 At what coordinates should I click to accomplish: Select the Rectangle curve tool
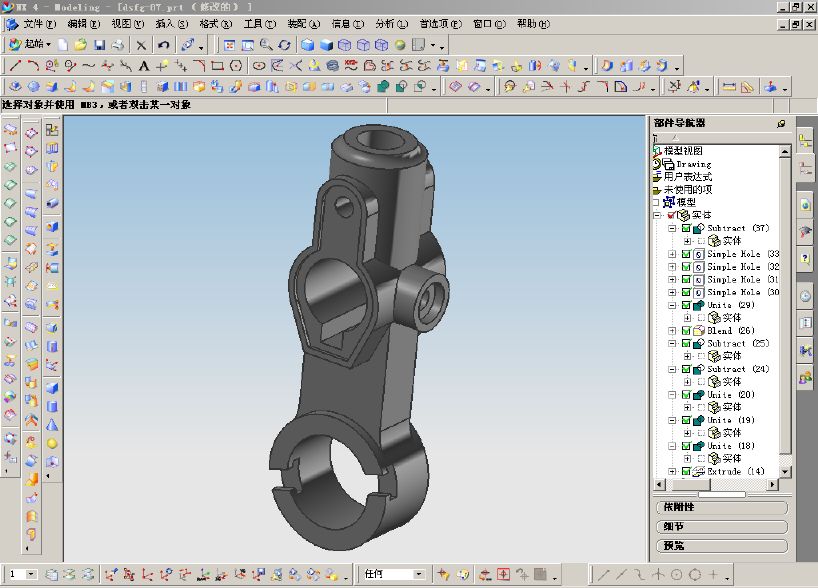[218, 66]
